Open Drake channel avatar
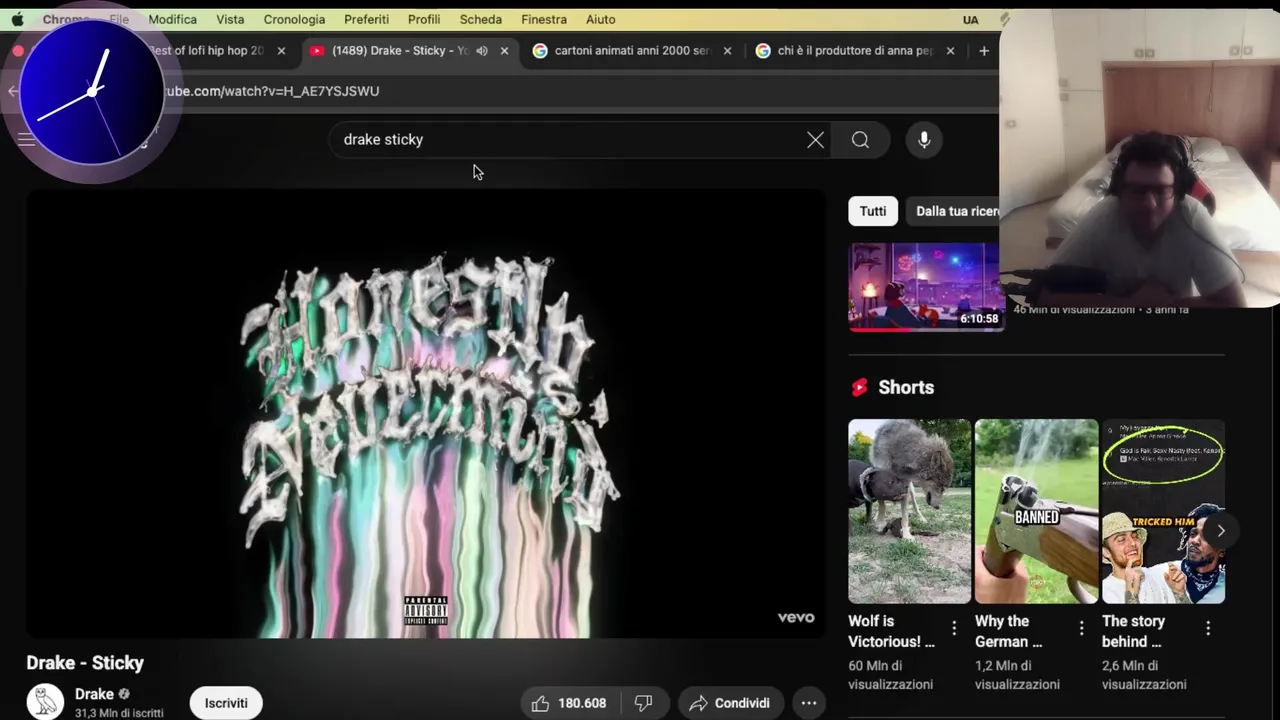The width and height of the screenshot is (1280, 720). pyautogui.click(x=45, y=702)
